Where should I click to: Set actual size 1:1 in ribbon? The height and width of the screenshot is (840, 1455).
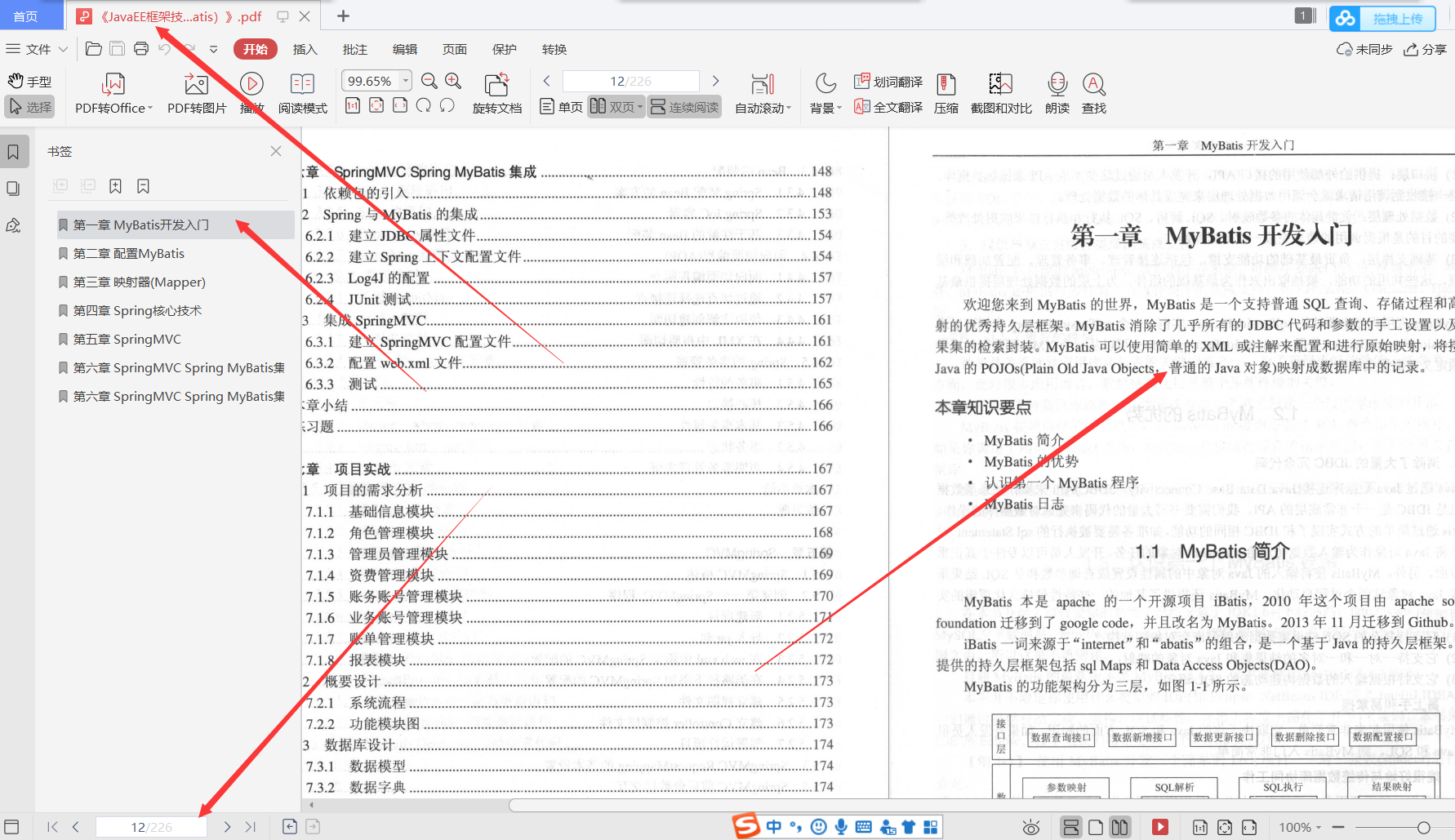[x=353, y=105]
